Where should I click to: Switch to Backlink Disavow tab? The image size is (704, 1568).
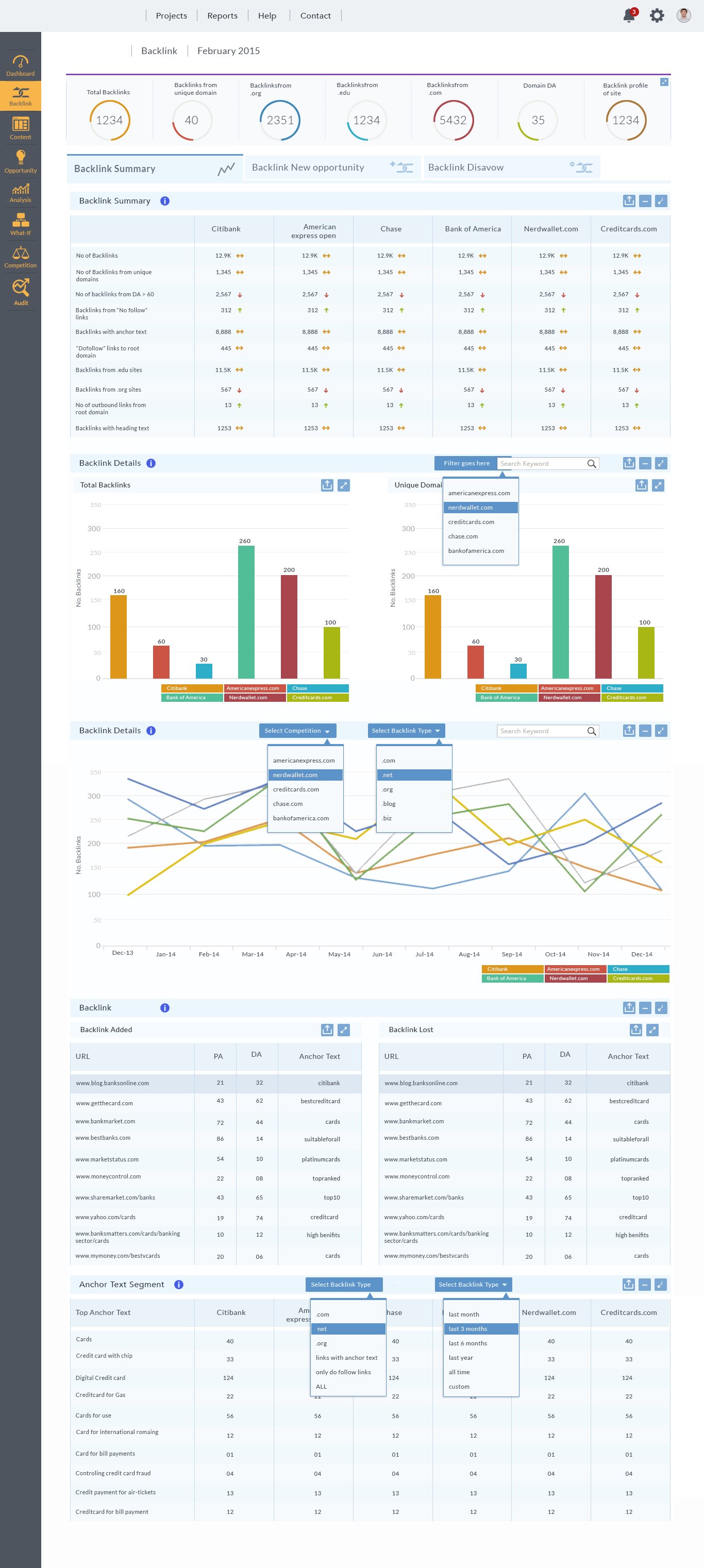pyautogui.click(x=512, y=167)
